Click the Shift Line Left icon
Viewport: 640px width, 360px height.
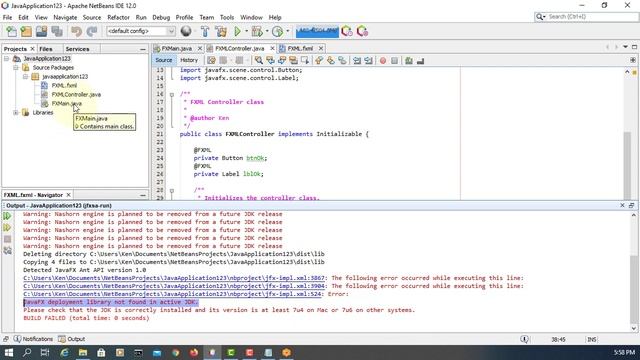(357, 60)
